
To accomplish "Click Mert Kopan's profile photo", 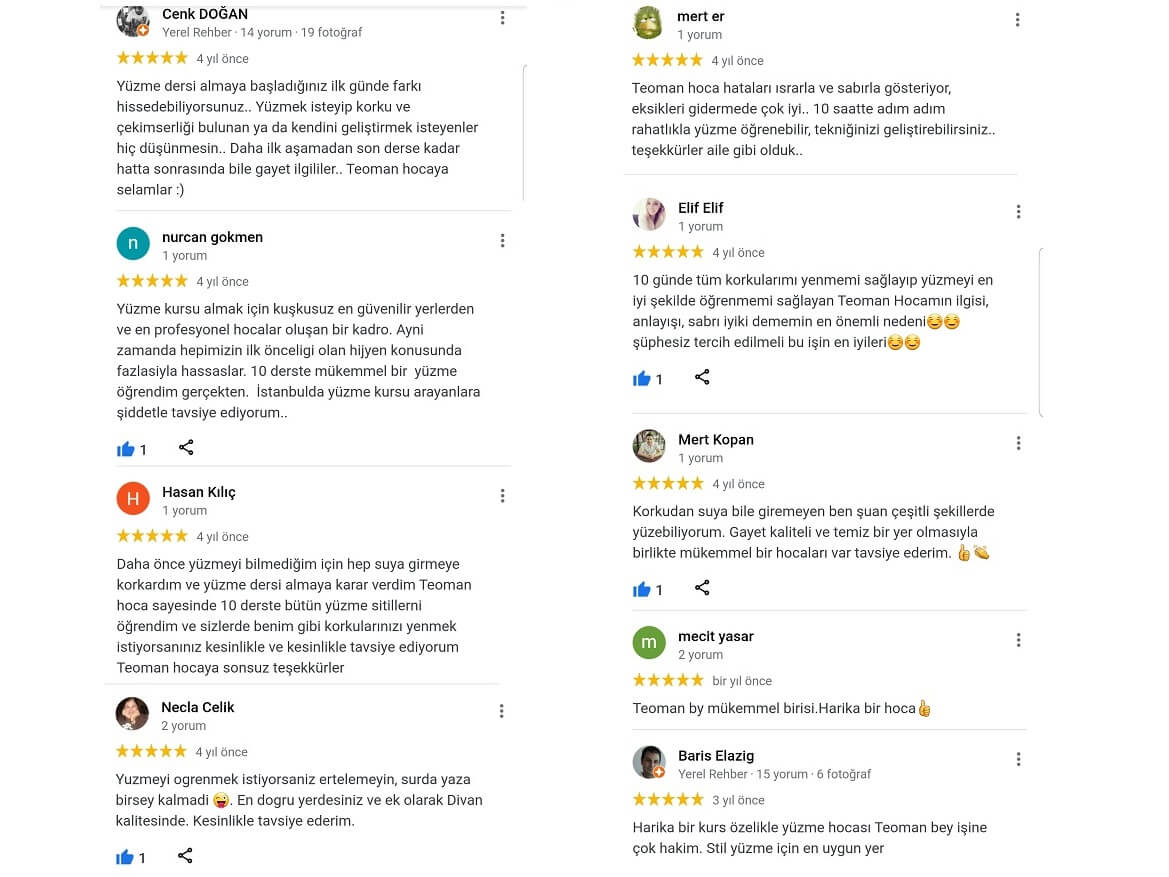I will pos(649,446).
